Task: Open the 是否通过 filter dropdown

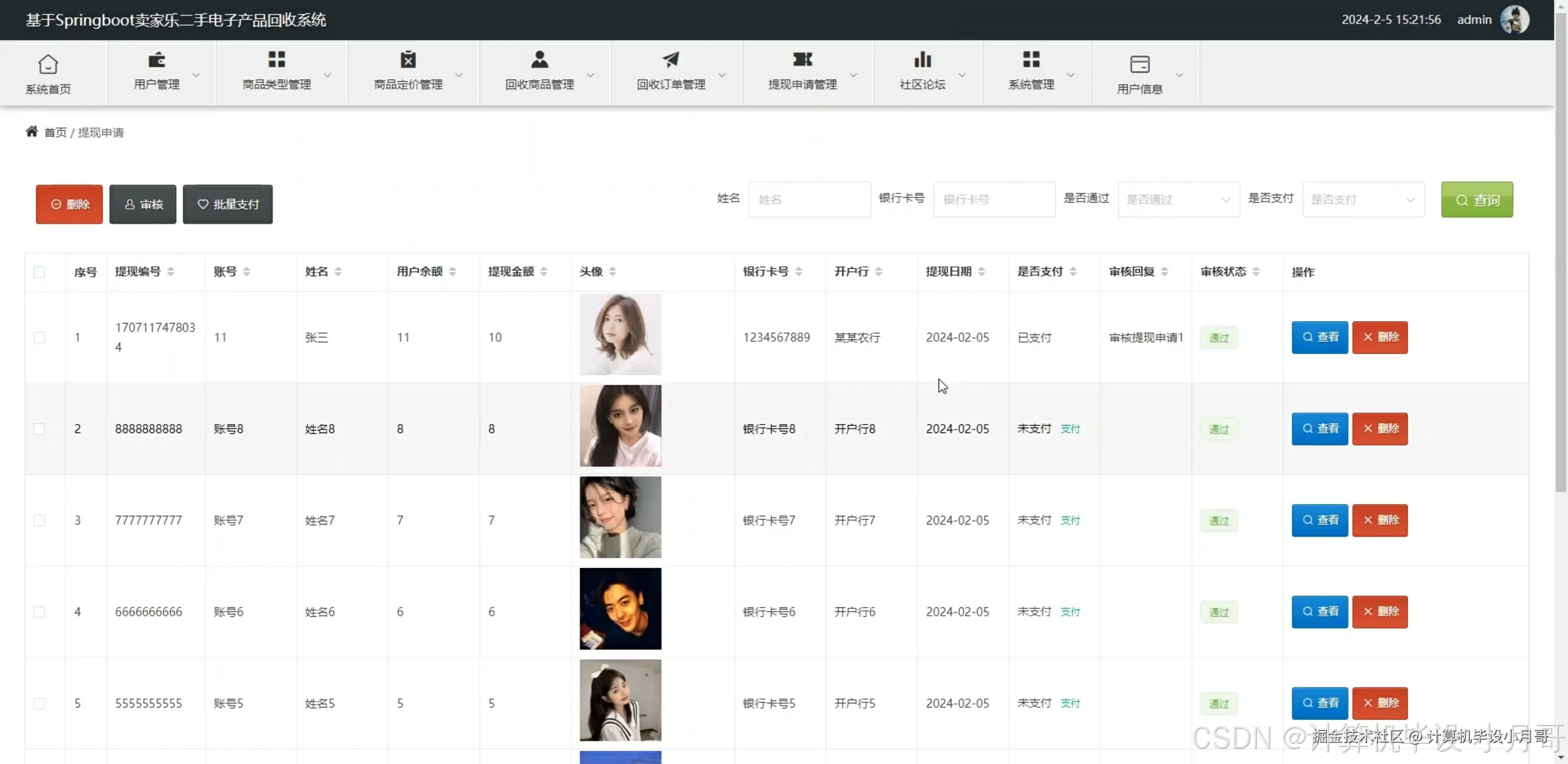Action: 1178,200
